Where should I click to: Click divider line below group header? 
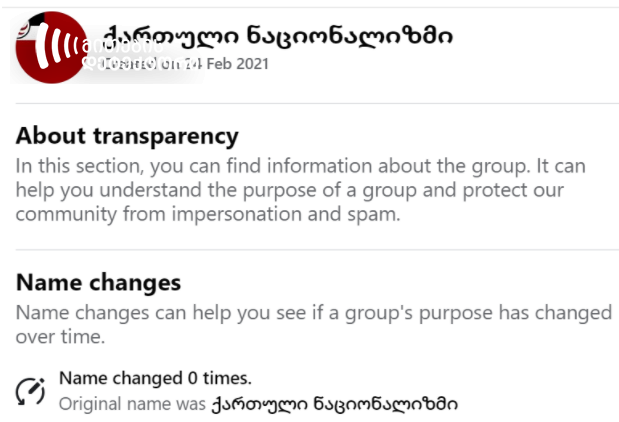(x=317, y=103)
